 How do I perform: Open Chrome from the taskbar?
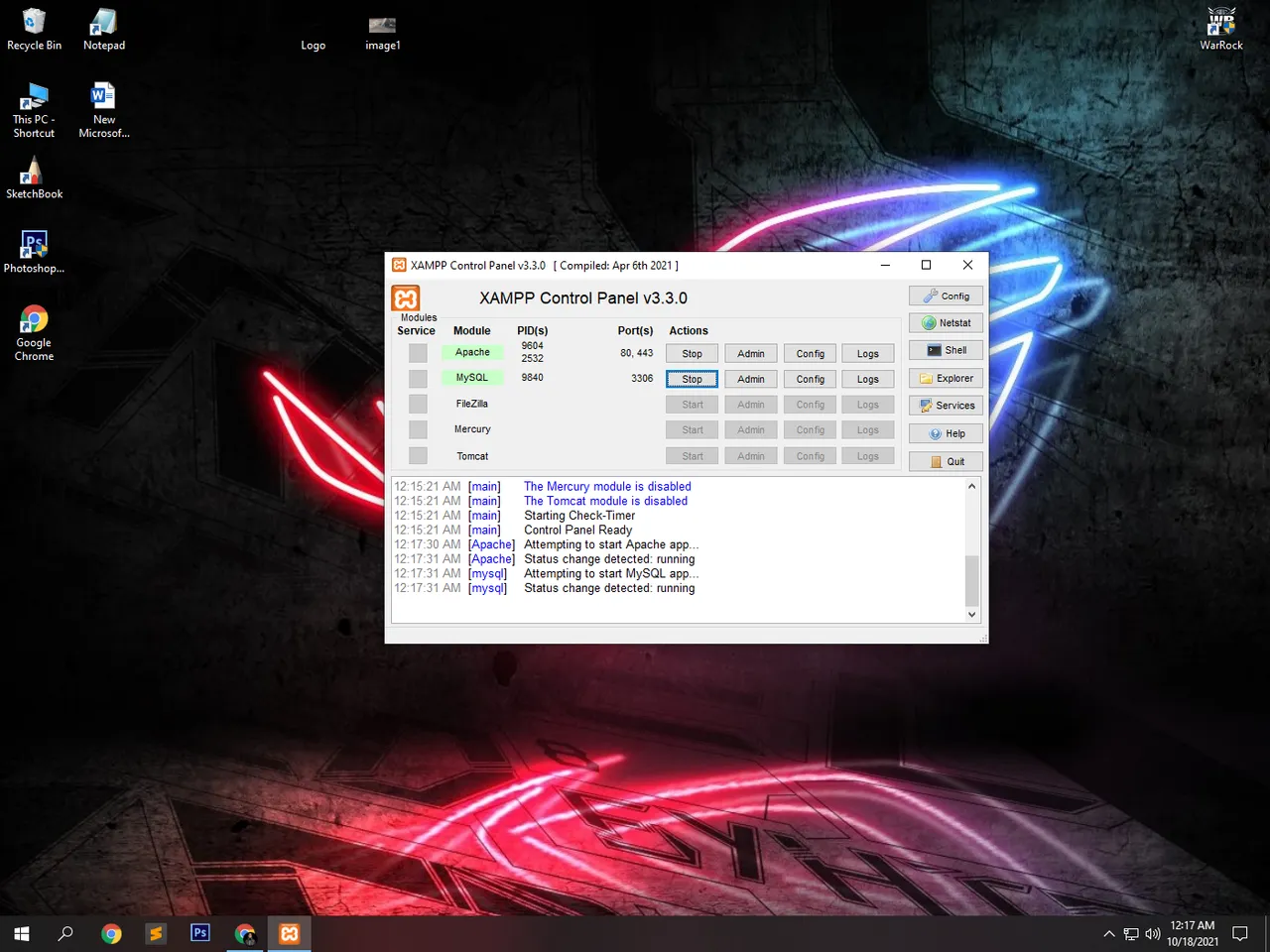[x=111, y=933]
